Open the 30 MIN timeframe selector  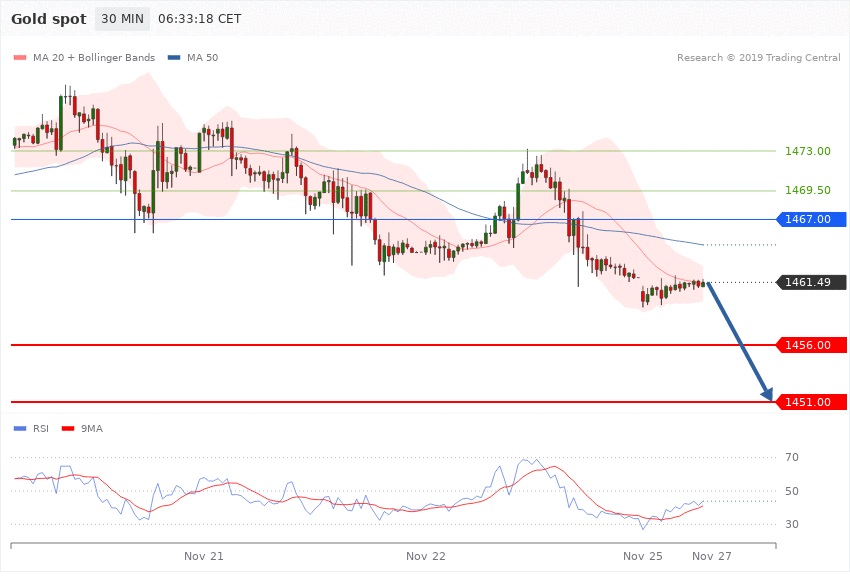click(122, 19)
